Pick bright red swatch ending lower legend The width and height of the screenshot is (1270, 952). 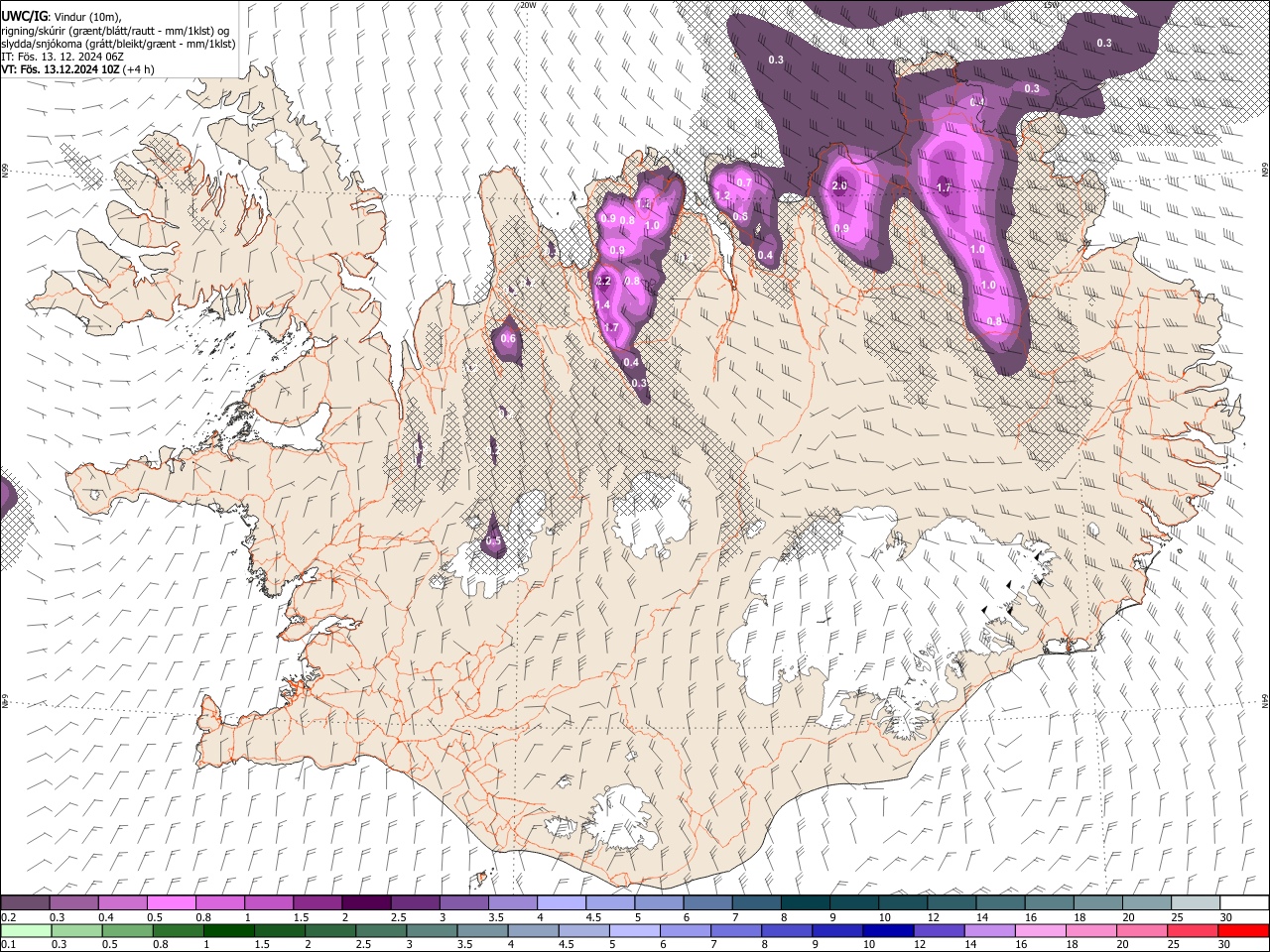(1243, 930)
